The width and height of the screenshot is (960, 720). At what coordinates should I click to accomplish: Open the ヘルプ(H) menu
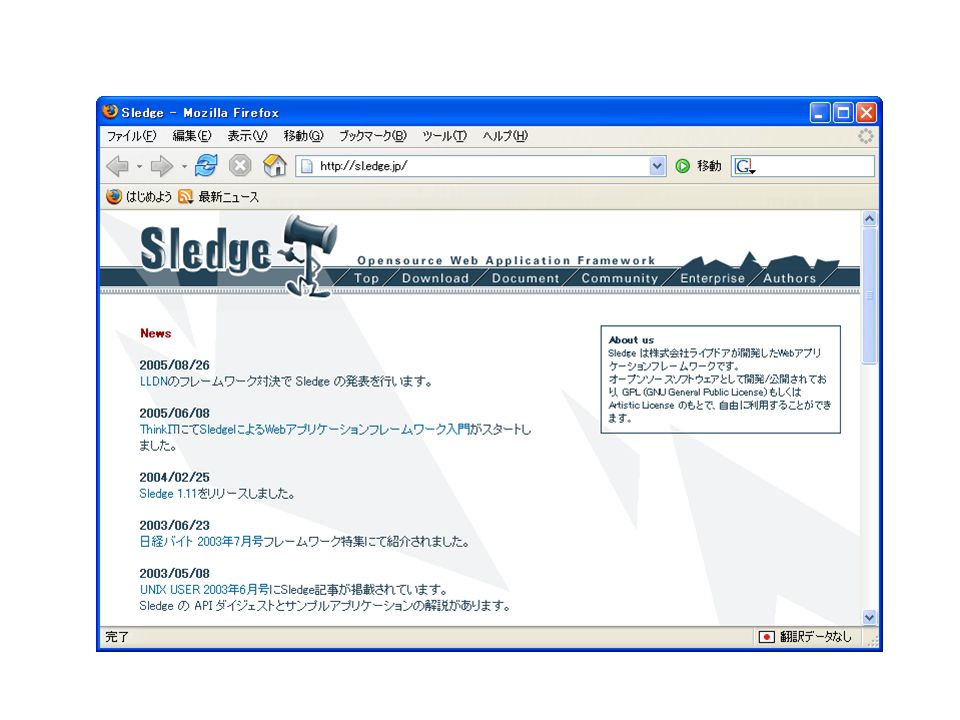(x=504, y=136)
